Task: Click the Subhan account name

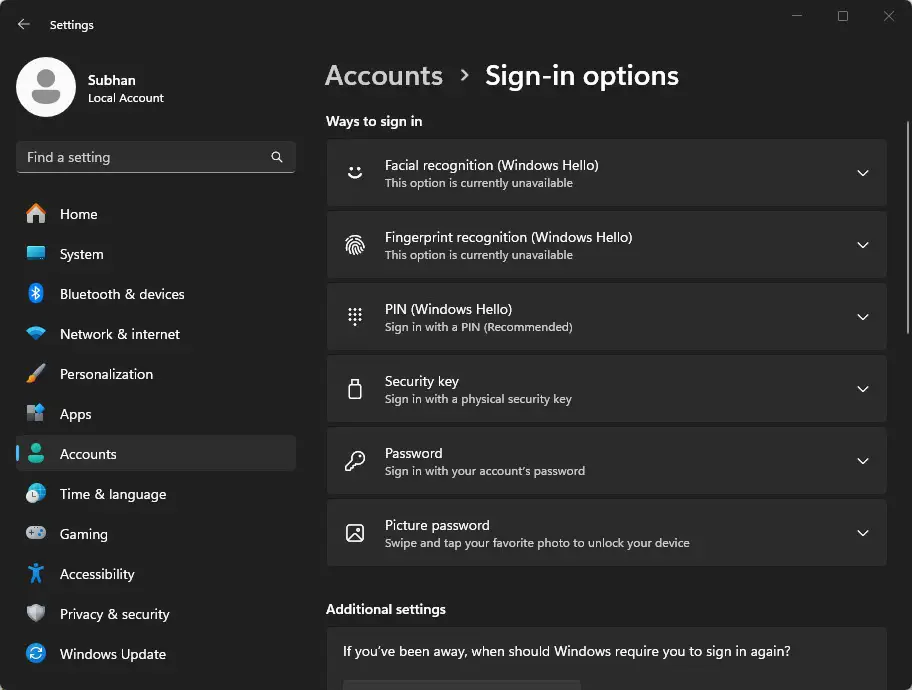Action: coord(112,80)
